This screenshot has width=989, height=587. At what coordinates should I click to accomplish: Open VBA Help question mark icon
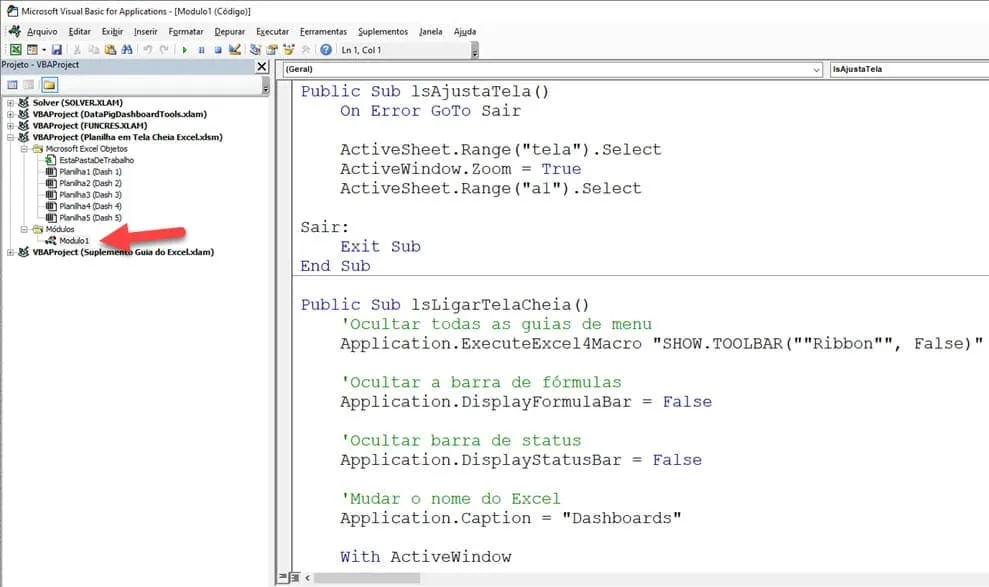(x=325, y=50)
